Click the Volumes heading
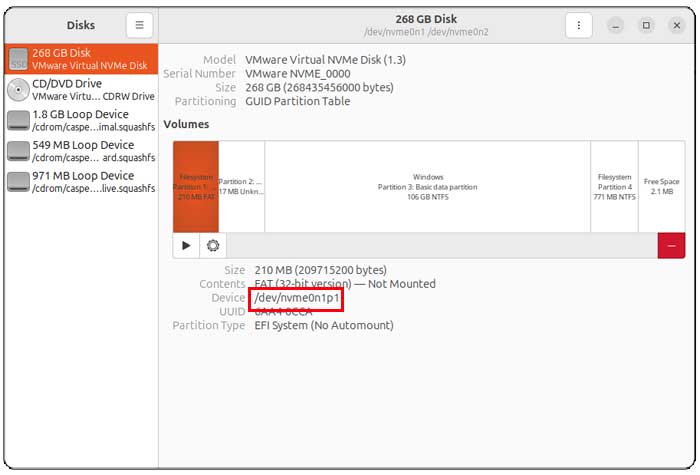 pos(186,124)
